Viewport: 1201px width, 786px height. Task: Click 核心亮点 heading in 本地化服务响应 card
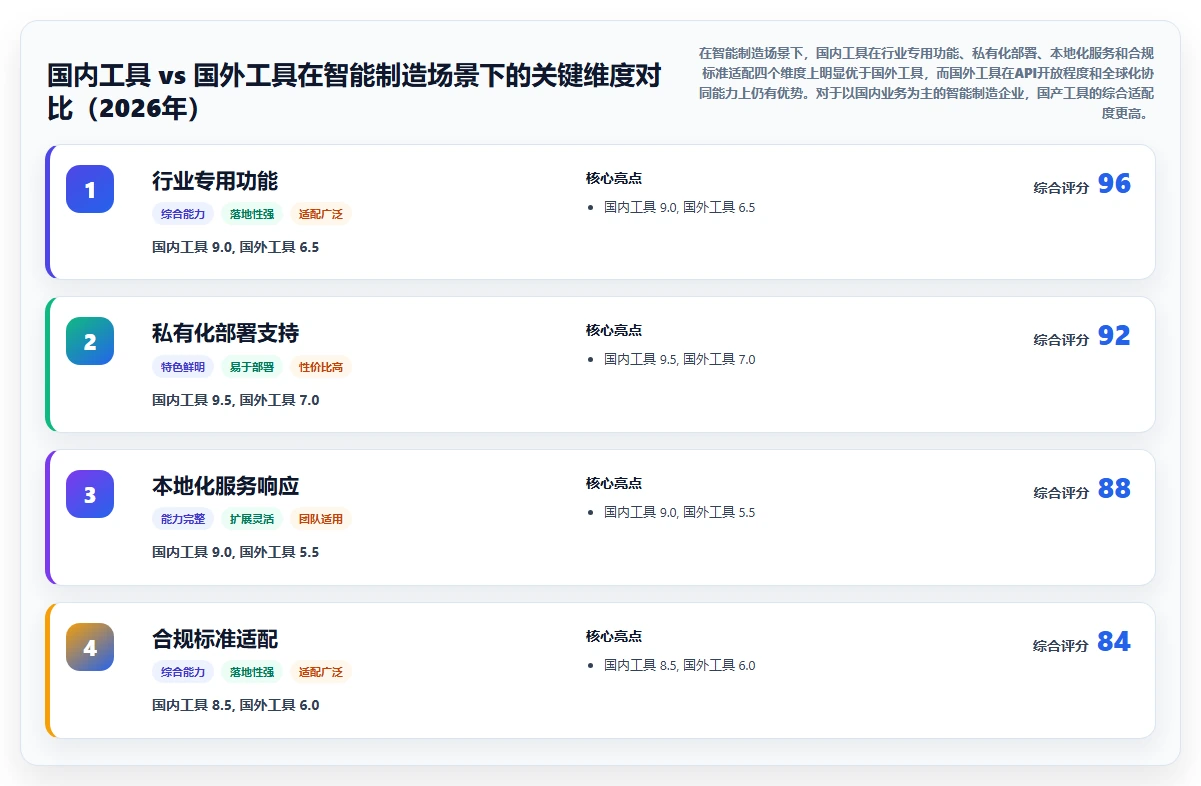(614, 483)
